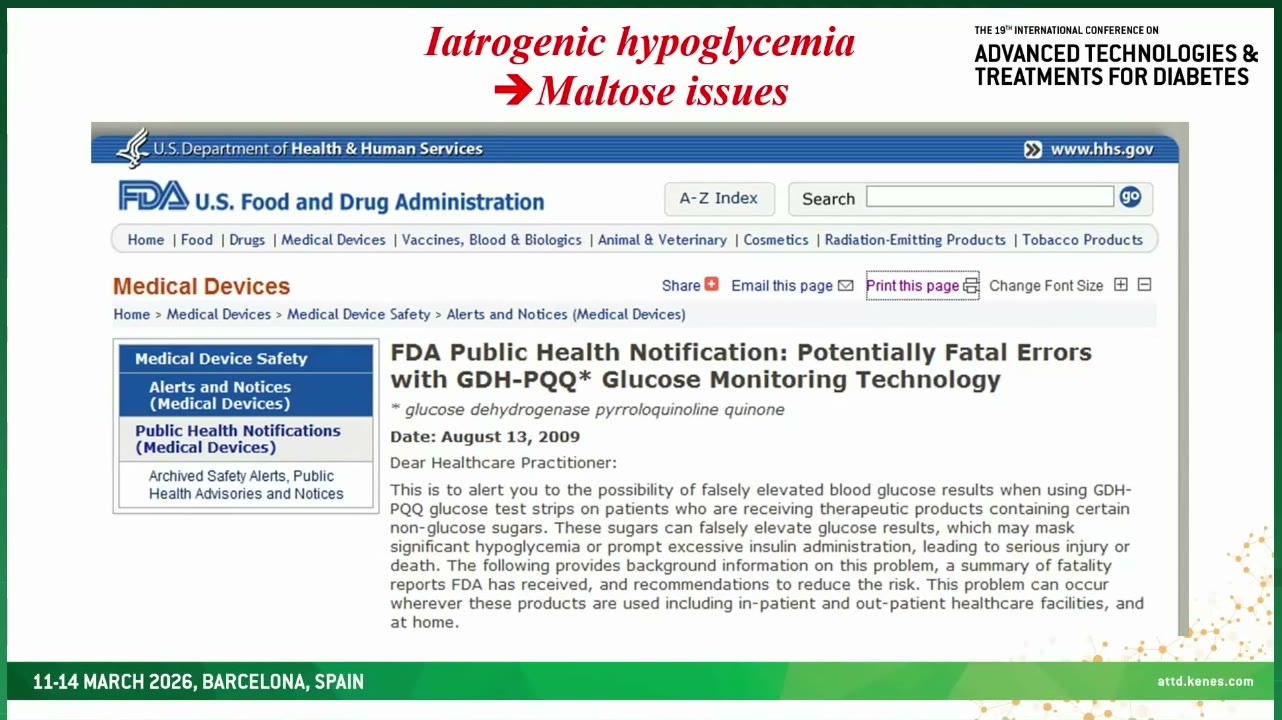Click Email this page link

[x=782, y=286]
